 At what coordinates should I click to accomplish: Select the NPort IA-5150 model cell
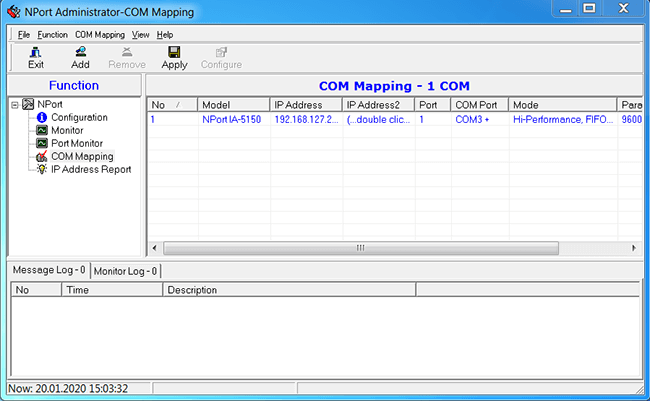tap(231, 119)
